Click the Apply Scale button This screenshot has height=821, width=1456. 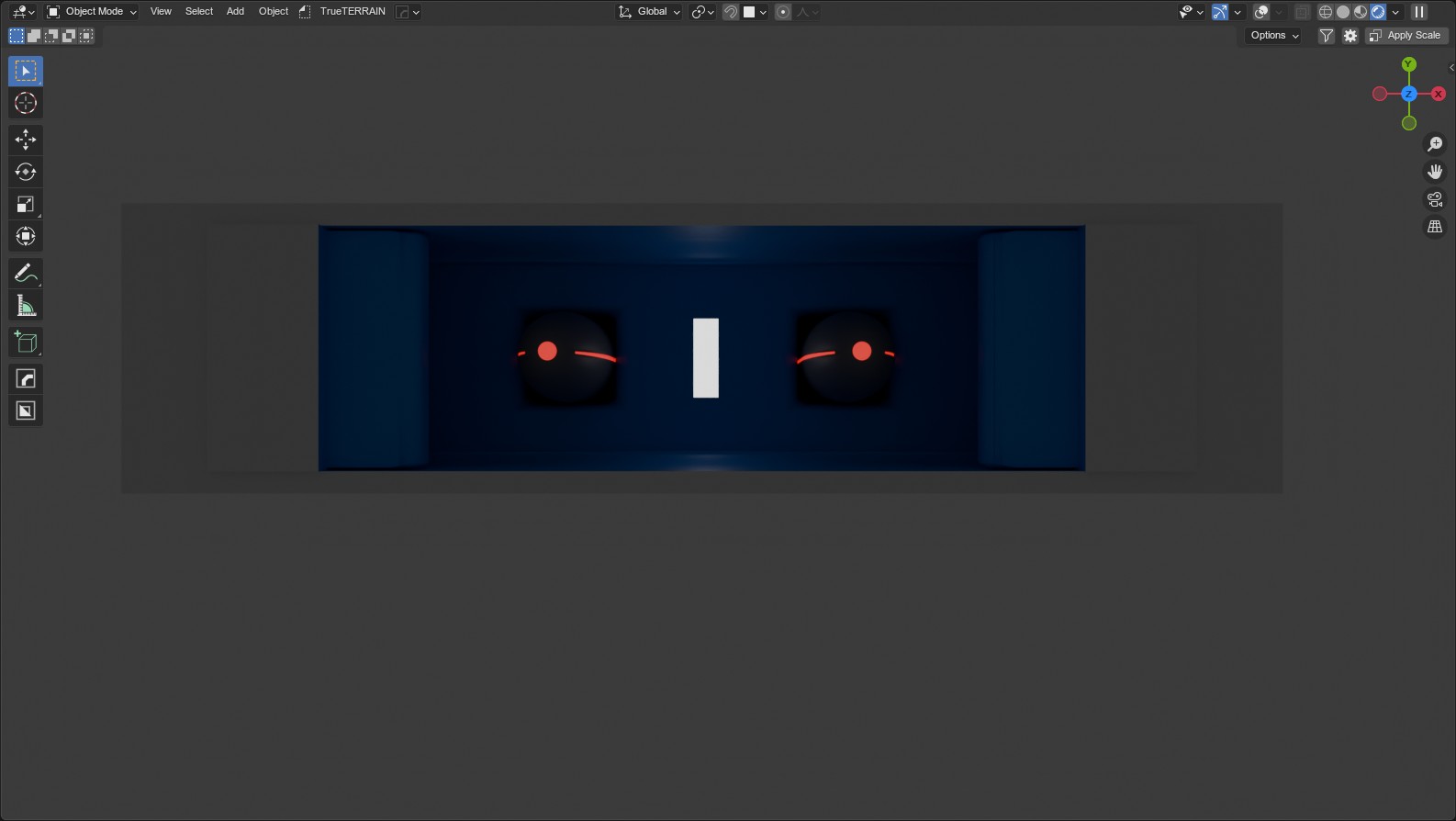coord(1406,36)
